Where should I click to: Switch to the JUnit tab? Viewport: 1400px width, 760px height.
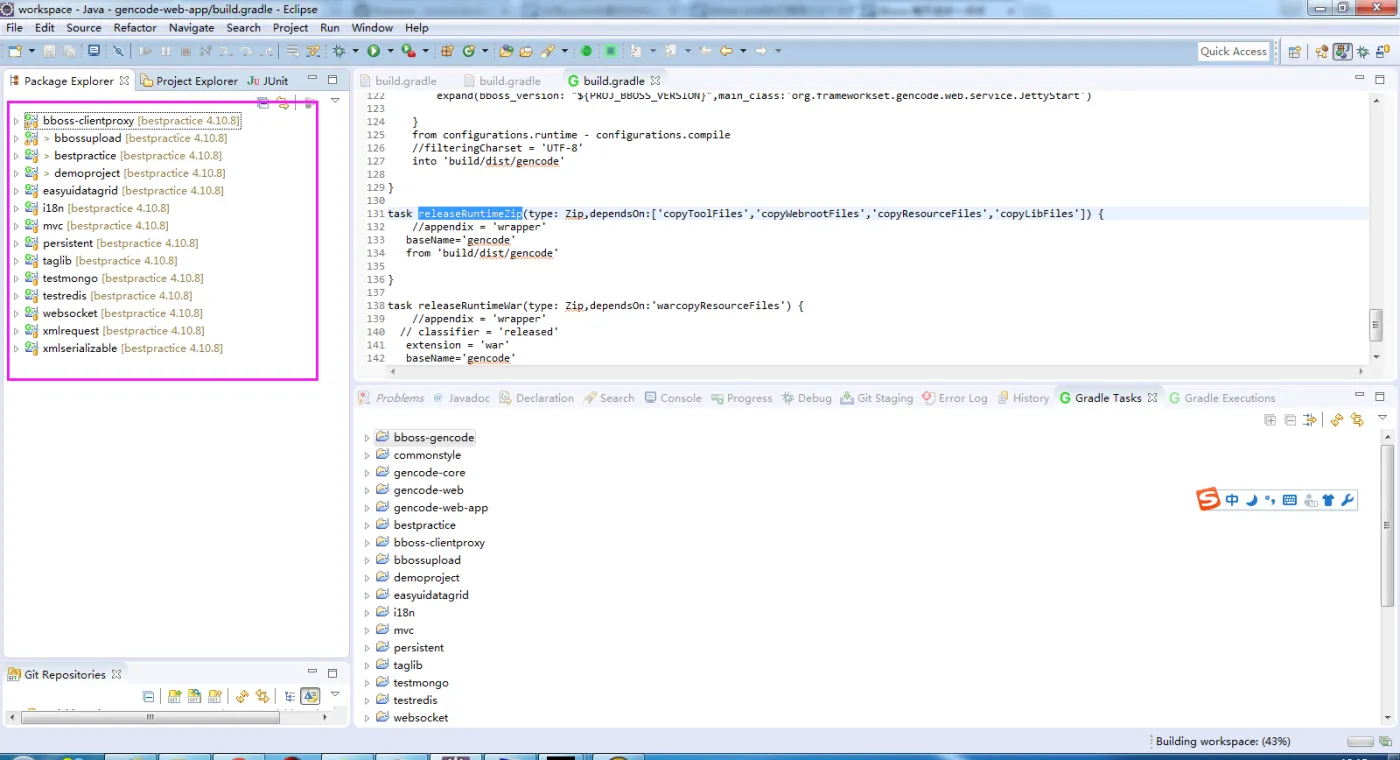click(268, 81)
